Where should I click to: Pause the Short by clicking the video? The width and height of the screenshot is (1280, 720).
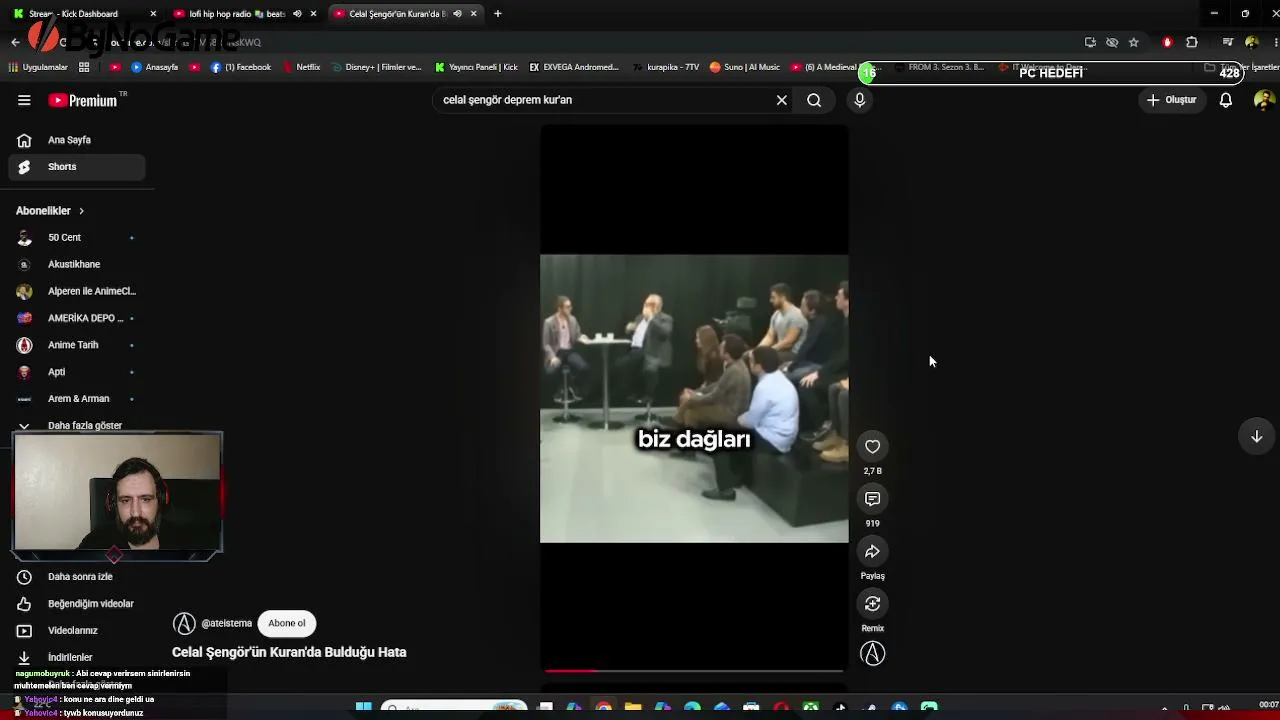[x=694, y=398]
